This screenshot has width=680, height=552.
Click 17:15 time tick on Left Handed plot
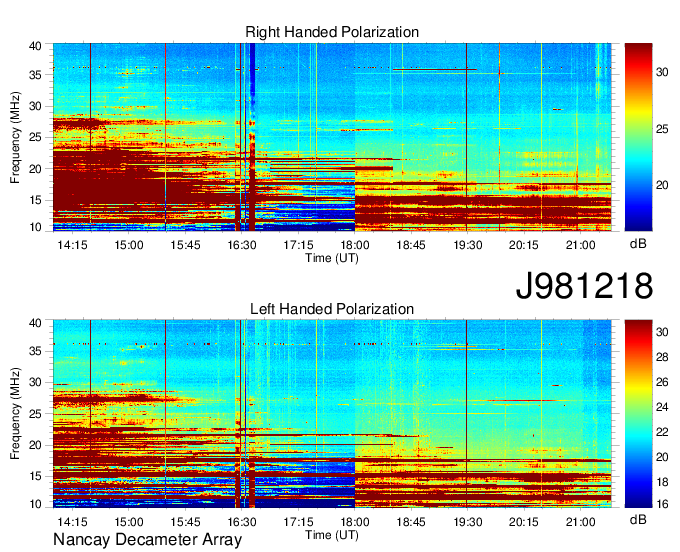[298, 522]
